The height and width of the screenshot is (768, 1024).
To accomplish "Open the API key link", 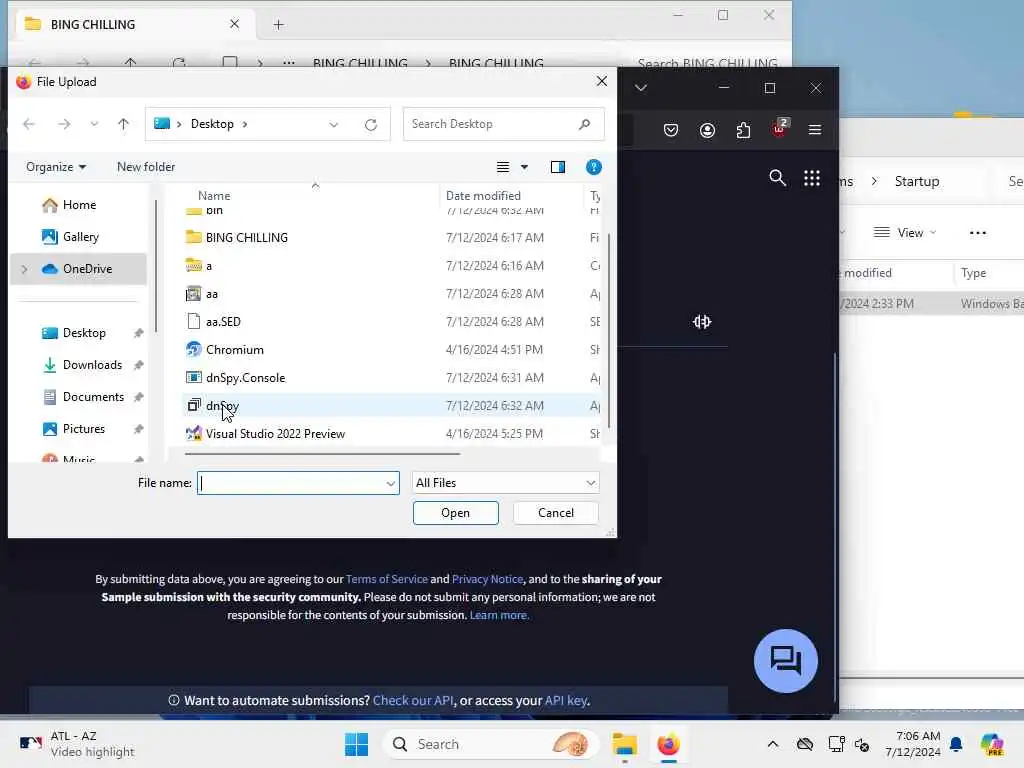I will click(x=566, y=701).
